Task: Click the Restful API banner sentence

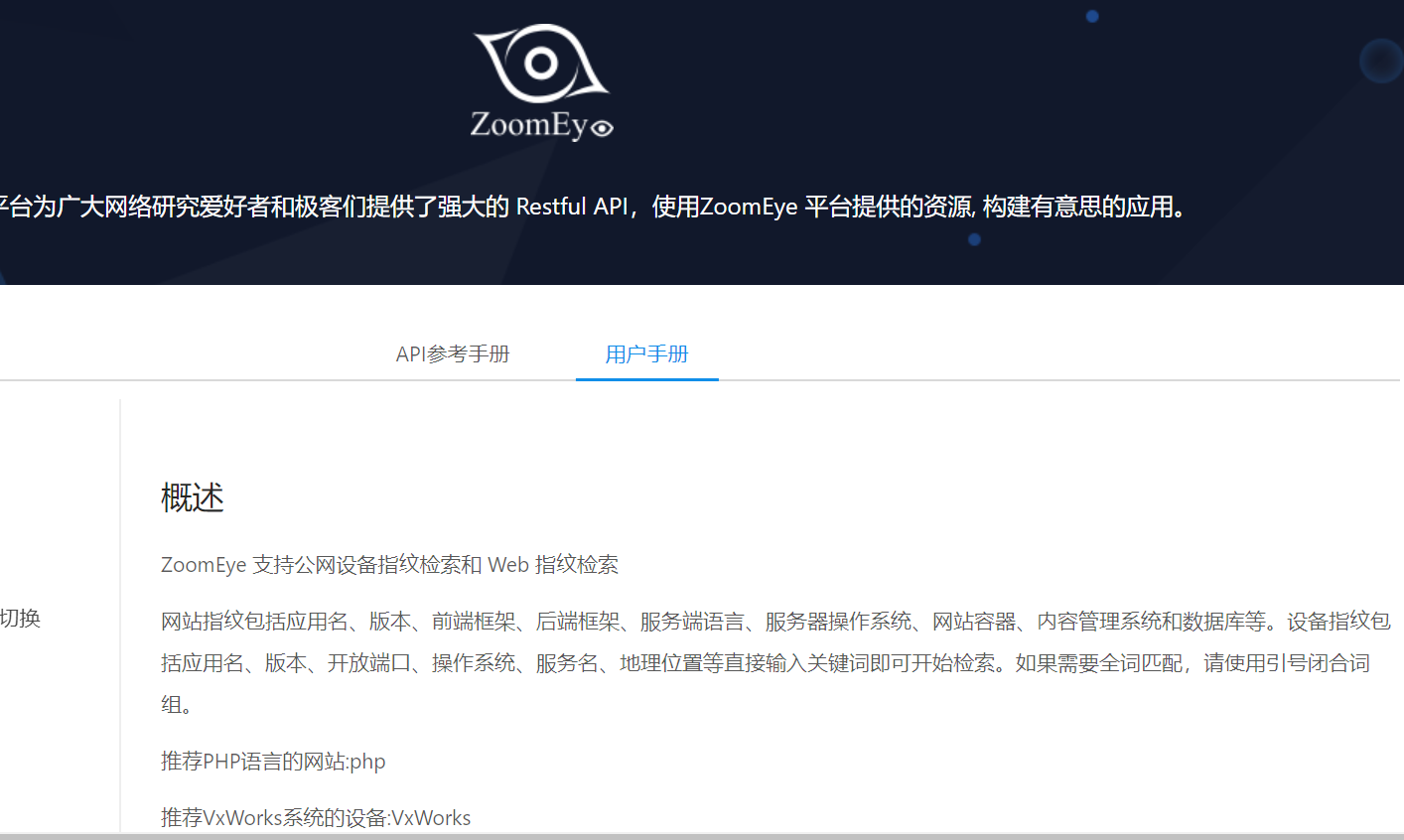Action: pos(594,207)
